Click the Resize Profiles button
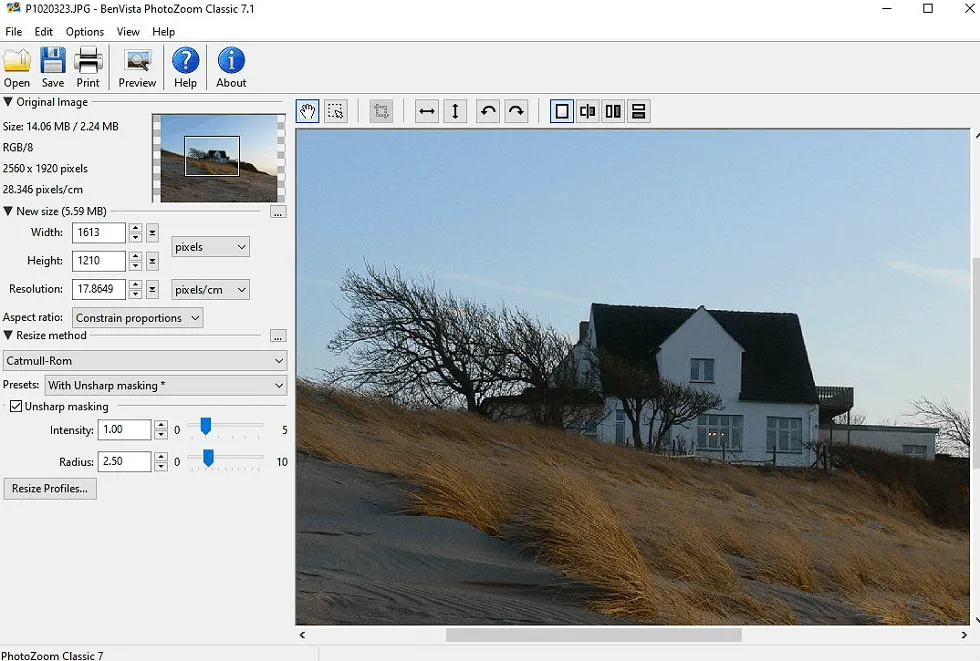Screen dimensions: 980x661 click(50, 489)
